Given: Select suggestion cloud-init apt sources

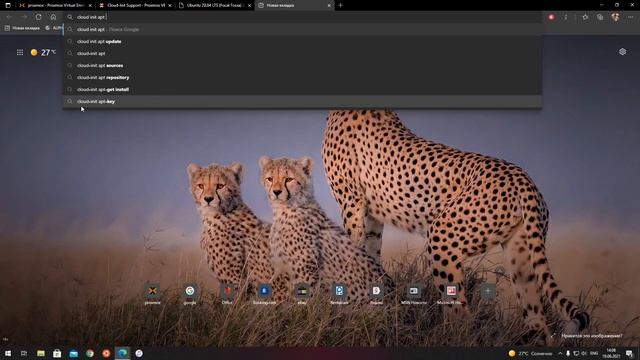Looking at the screenshot, I should pos(302,65).
